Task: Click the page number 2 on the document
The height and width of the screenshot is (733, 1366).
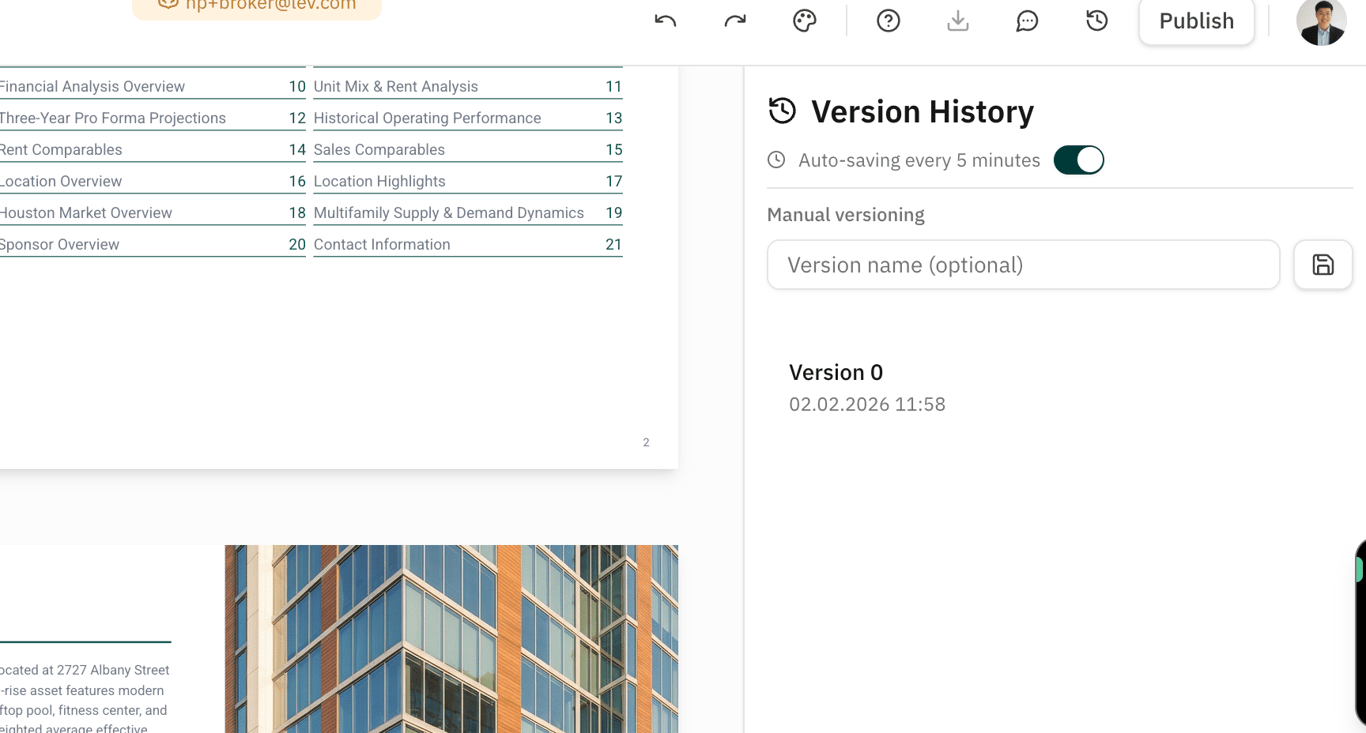Action: pos(645,441)
